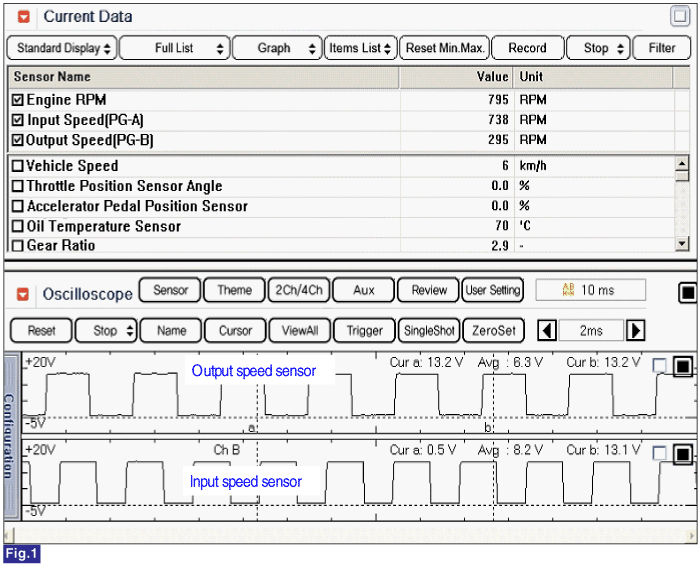Image resolution: width=700 pixels, height=565 pixels.
Task: Click black square icon on output speed channel
Action: (x=682, y=367)
